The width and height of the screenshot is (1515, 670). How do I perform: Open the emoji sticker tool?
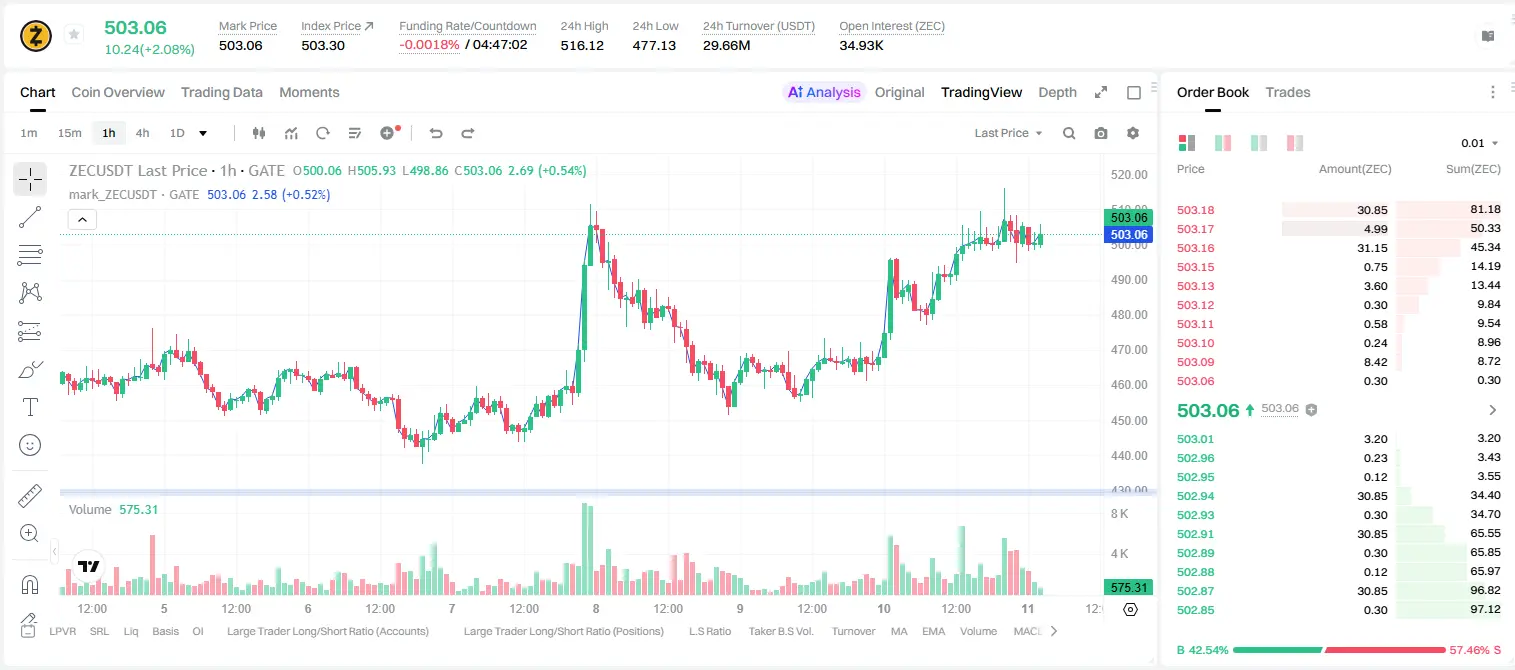coord(30,445)
